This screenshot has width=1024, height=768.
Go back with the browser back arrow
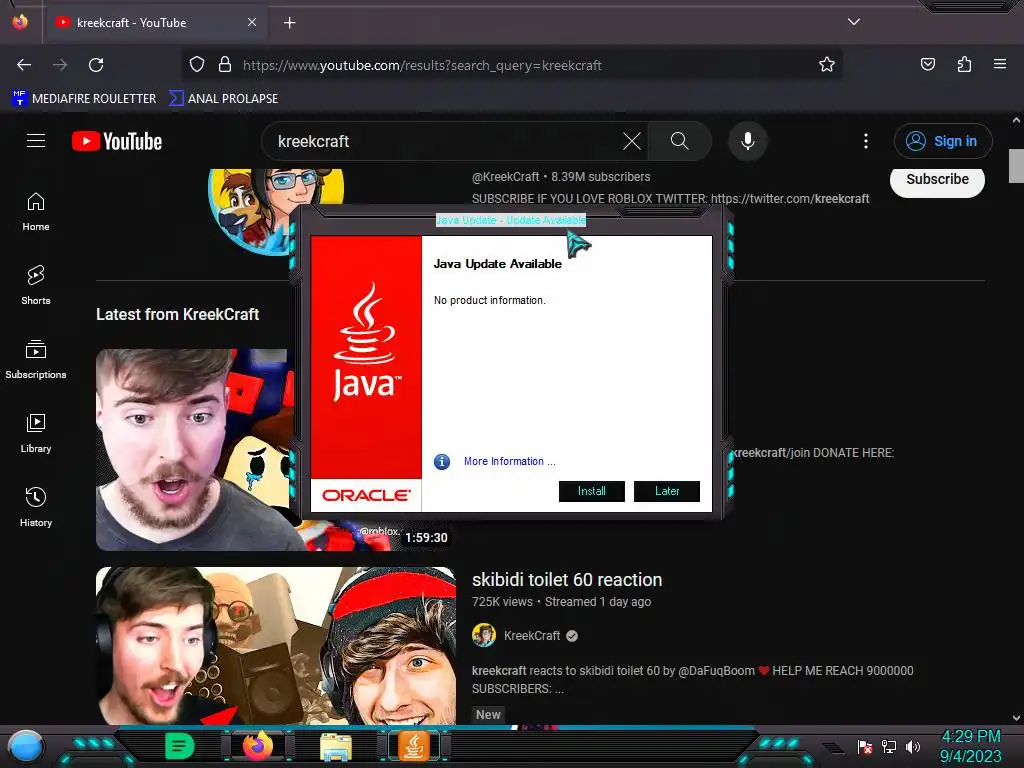[x=24, y=65]
